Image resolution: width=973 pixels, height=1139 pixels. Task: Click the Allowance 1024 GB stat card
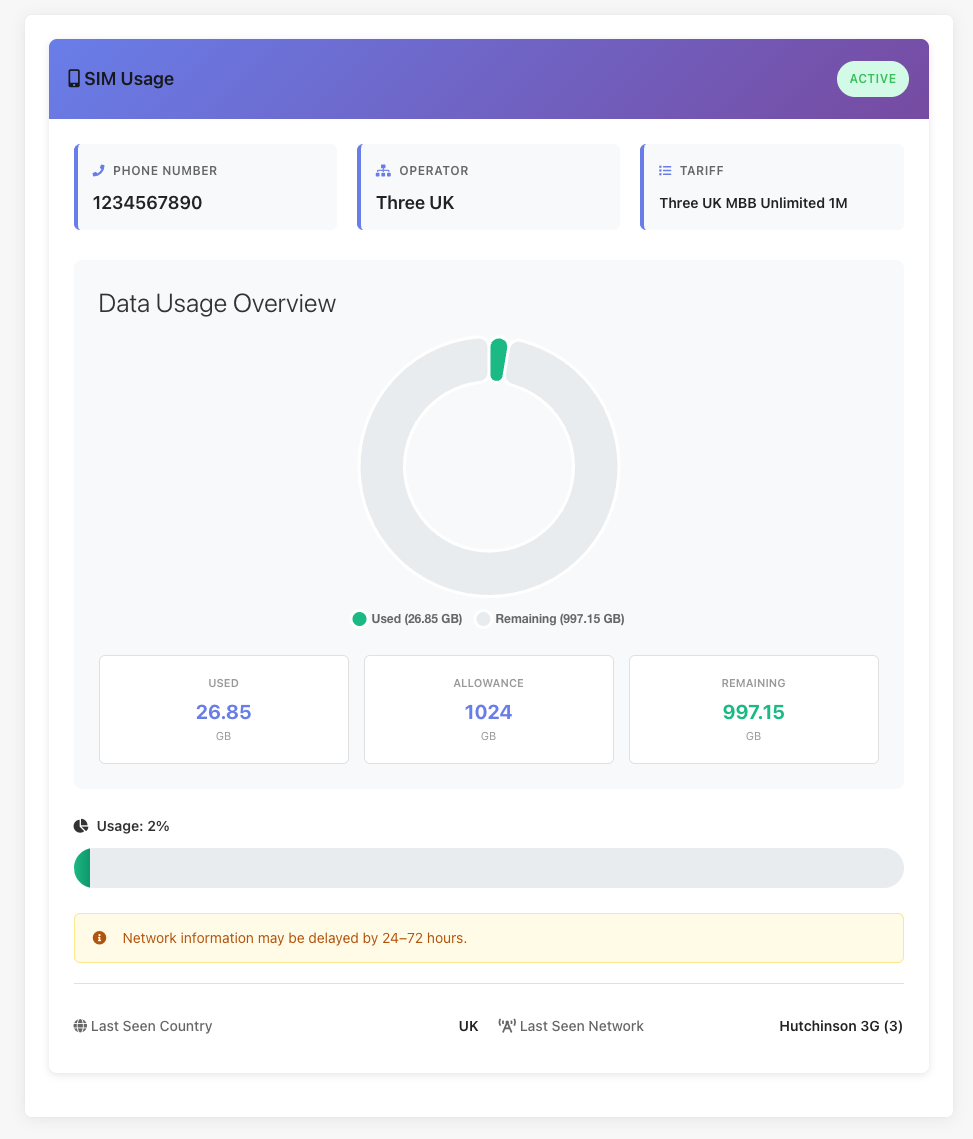(x=489, y=710)
